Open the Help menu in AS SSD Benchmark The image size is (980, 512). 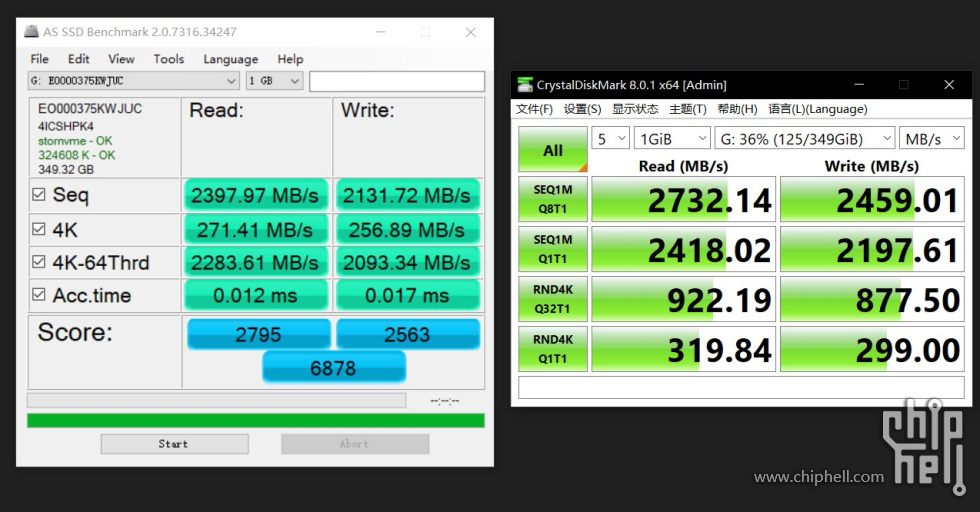pos(290,59)
